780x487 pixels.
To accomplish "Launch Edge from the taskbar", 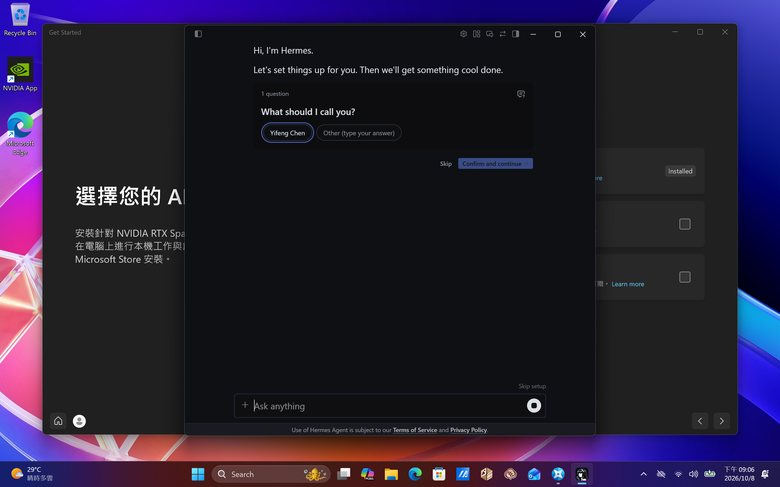I will 415,474.
